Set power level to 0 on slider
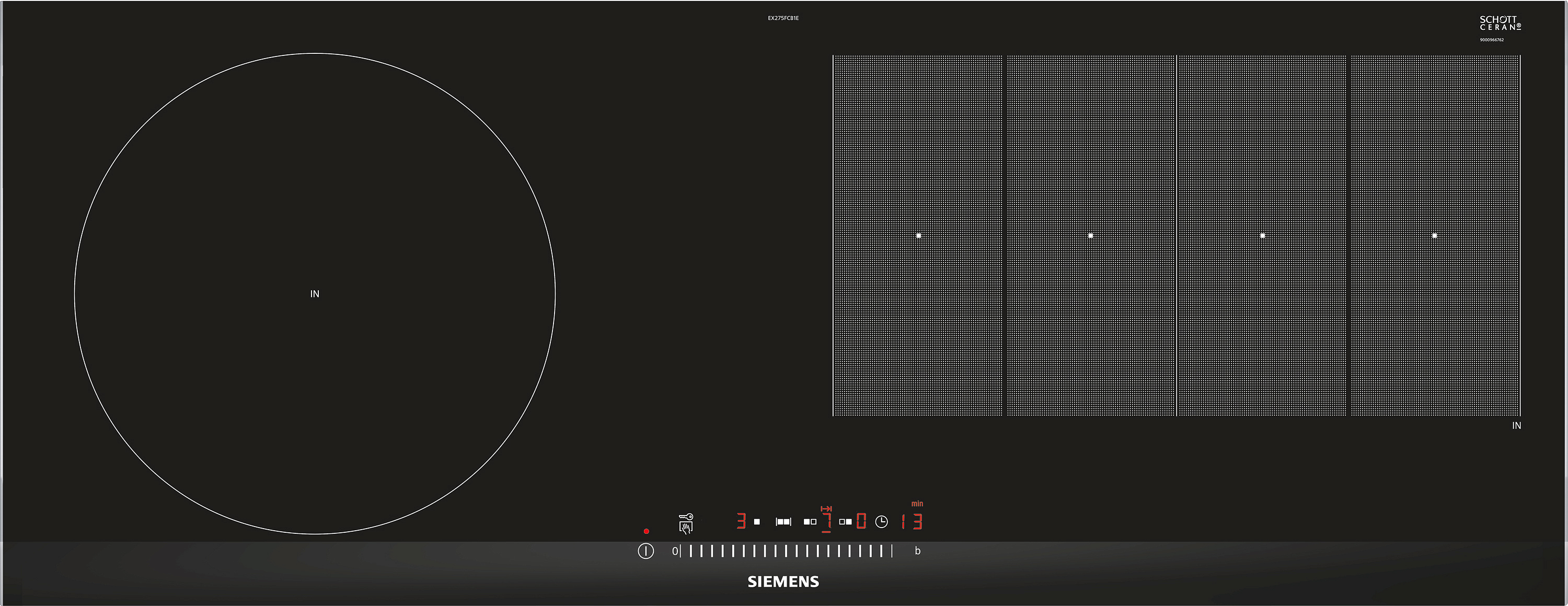Image resolution: width=1568 pixels, height=606 pixels. (x=674, y=551)
